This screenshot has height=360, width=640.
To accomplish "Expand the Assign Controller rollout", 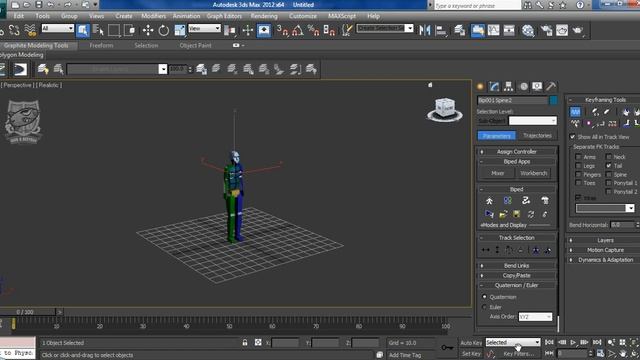I will pyautogui.click(x=516, y=151).
